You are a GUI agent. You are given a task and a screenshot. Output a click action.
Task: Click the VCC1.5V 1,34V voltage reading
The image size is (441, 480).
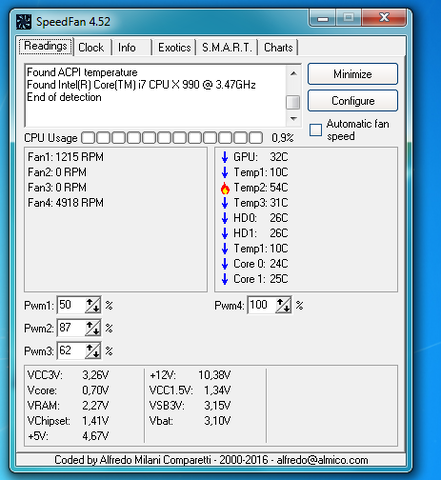(x=190, y=390)
